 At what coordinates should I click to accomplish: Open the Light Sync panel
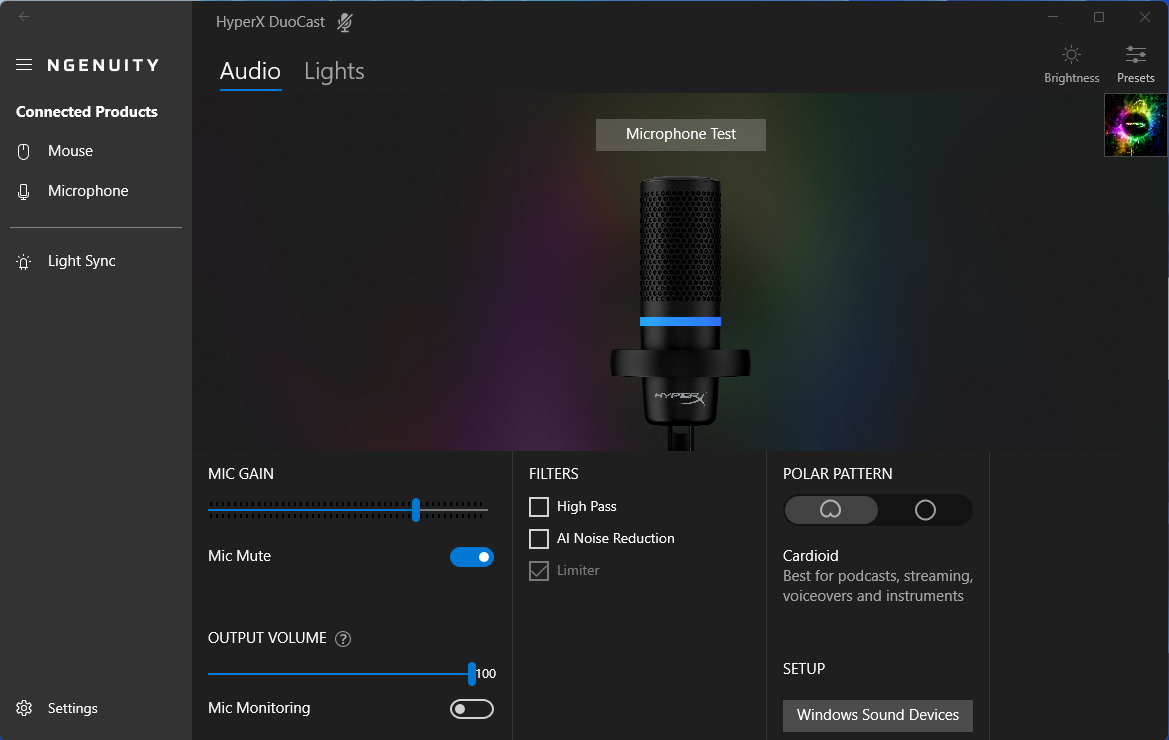tap(80, 260)
